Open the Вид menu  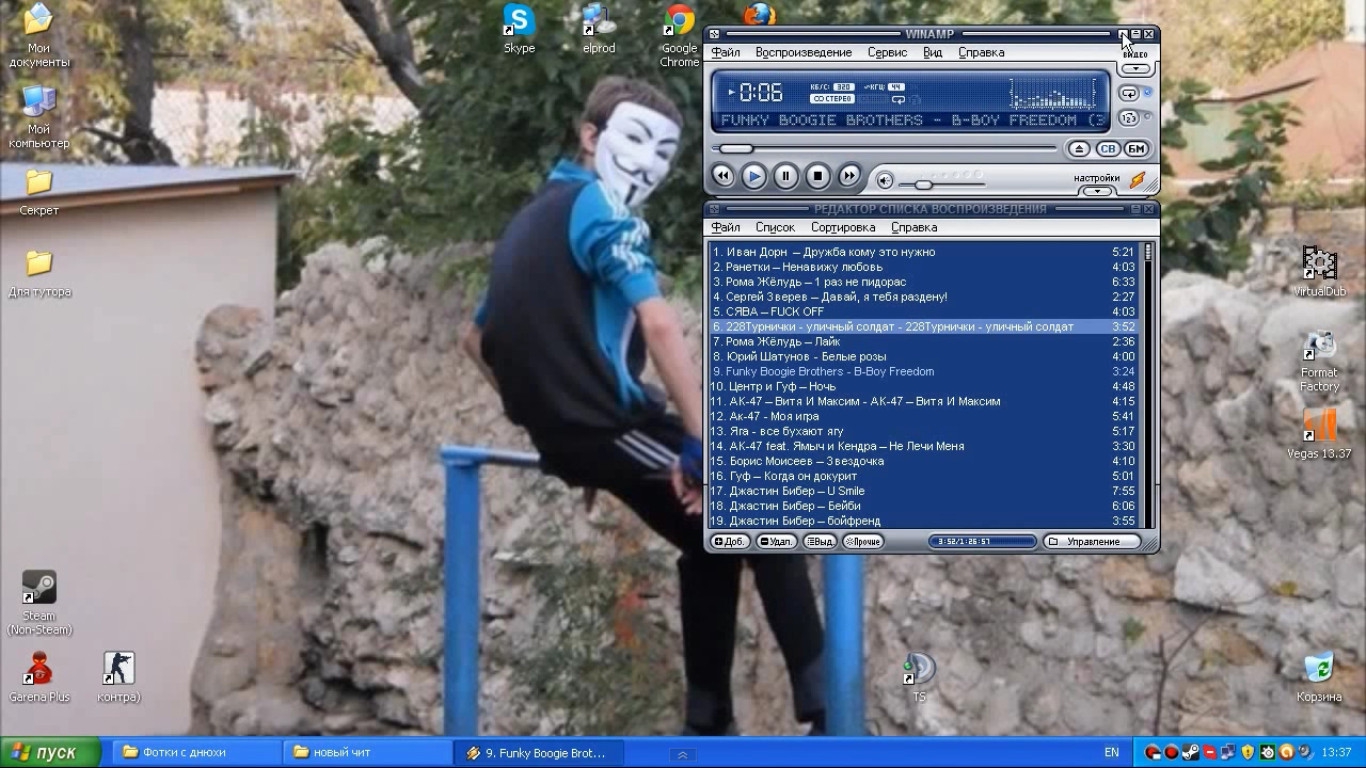coord(933,52)
